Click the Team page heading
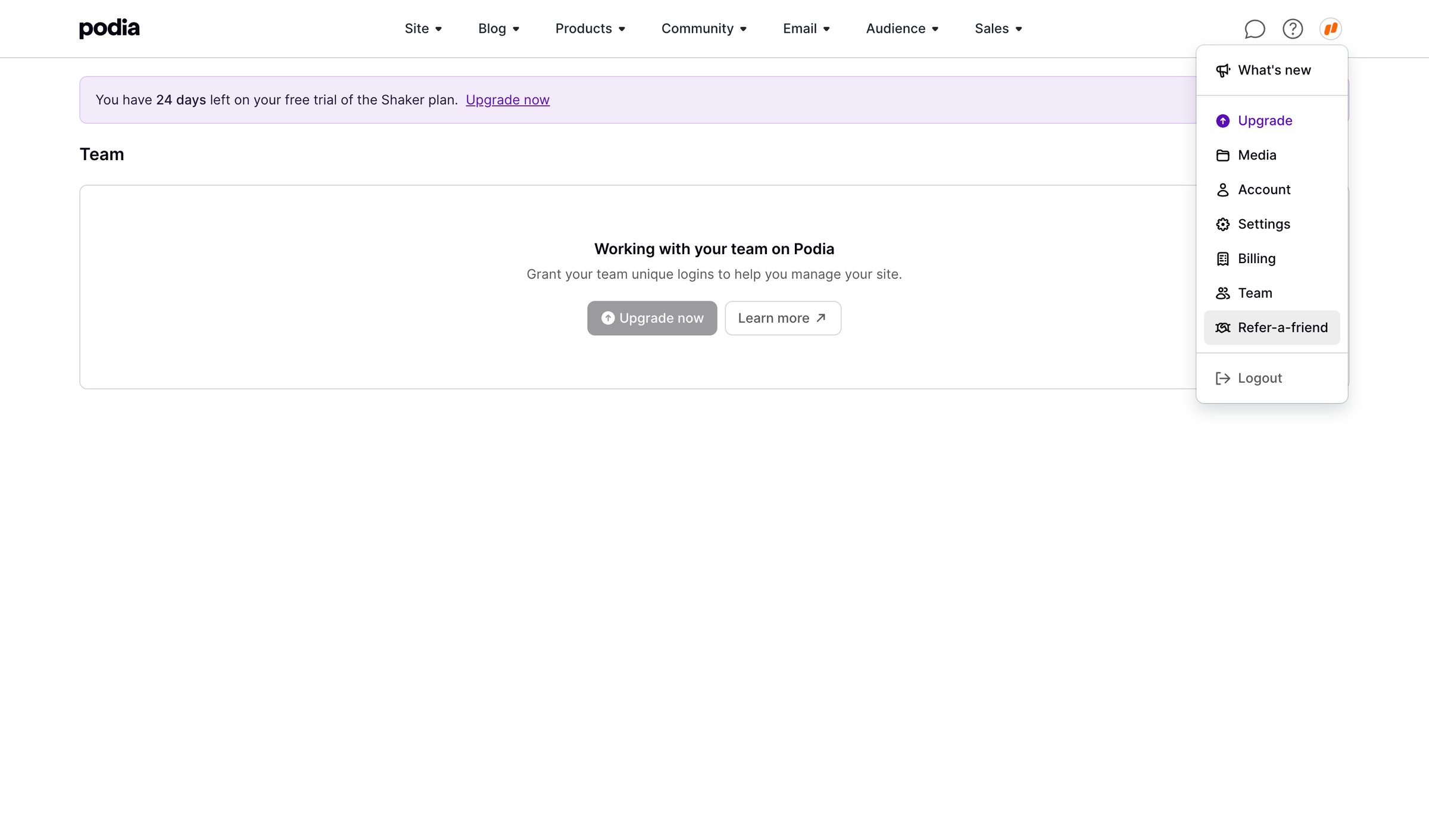The height and width of the screenshot is (840, 1429). pyautogui.click(x=102, y=155)
